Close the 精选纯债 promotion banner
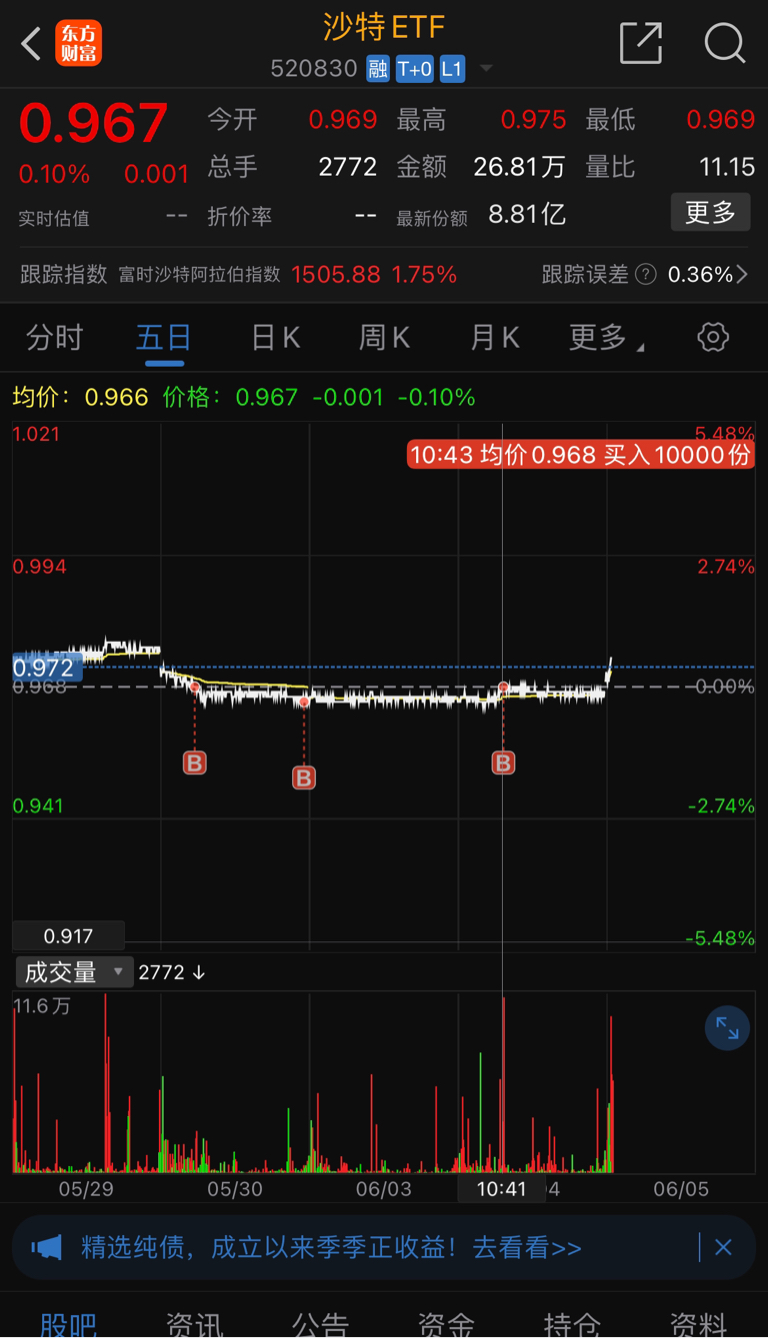This screenshot has width=768, height=1338. click(x=723, y=1247)
